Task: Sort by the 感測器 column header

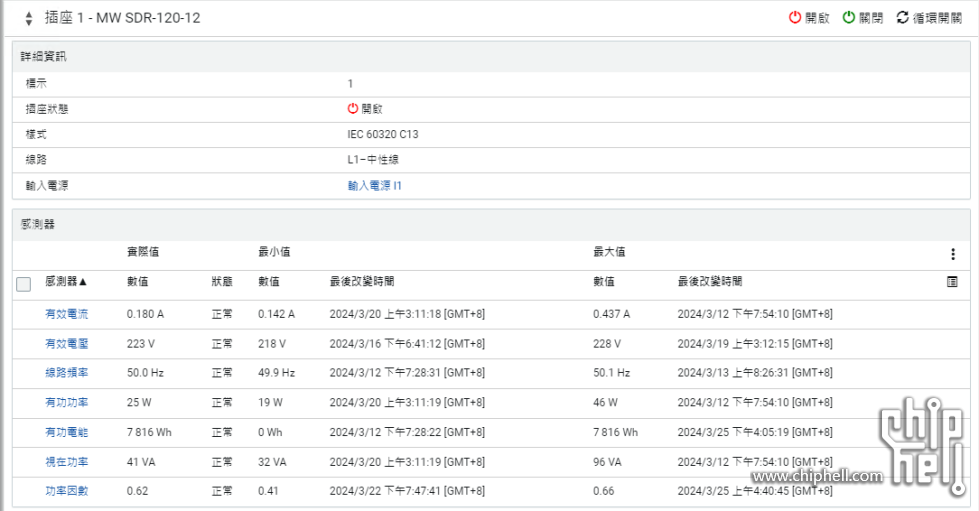Action: 66,282
